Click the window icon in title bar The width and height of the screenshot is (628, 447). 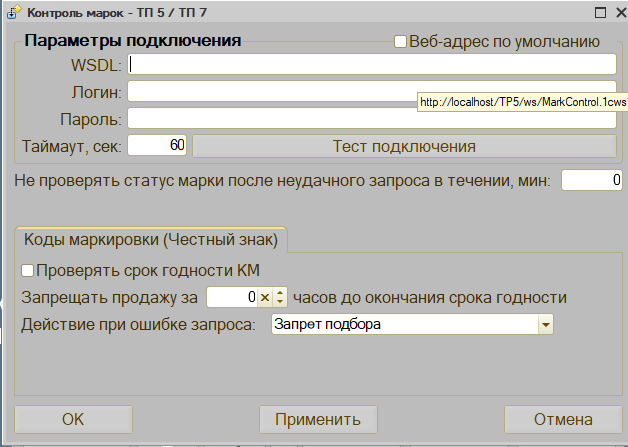(x=12, y=13)
